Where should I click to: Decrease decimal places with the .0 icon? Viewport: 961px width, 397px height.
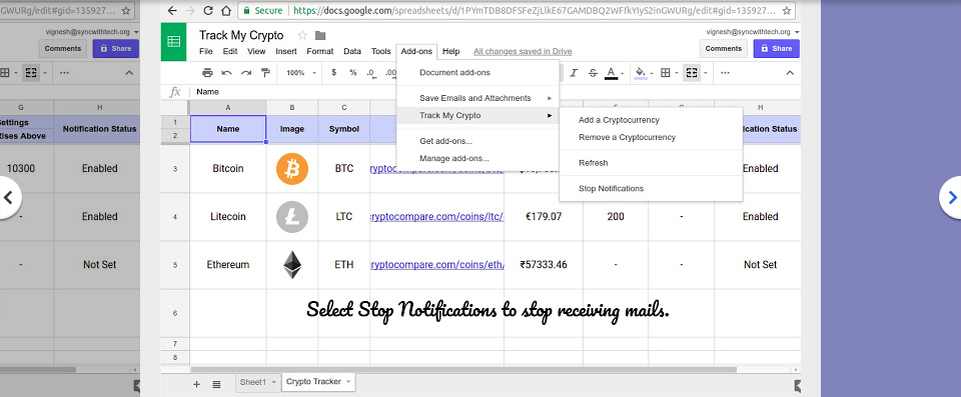(x=371, y=73)
